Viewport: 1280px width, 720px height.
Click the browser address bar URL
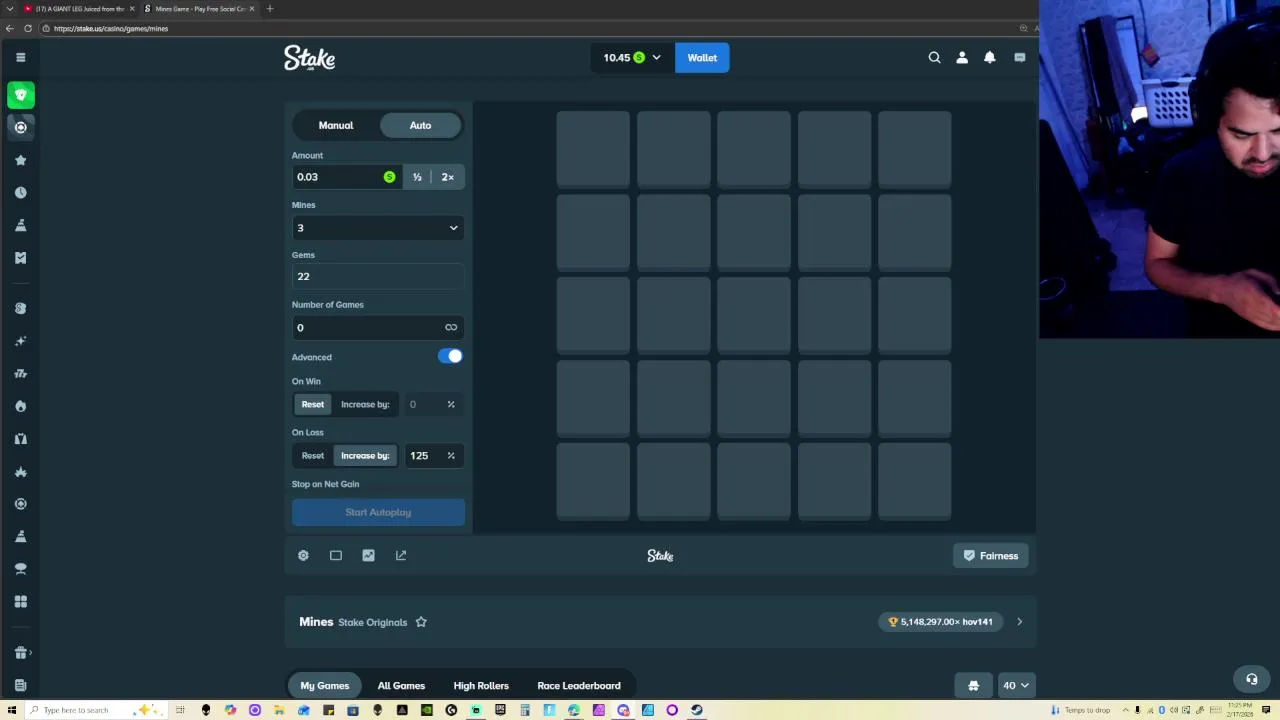[x=111, y=28]
